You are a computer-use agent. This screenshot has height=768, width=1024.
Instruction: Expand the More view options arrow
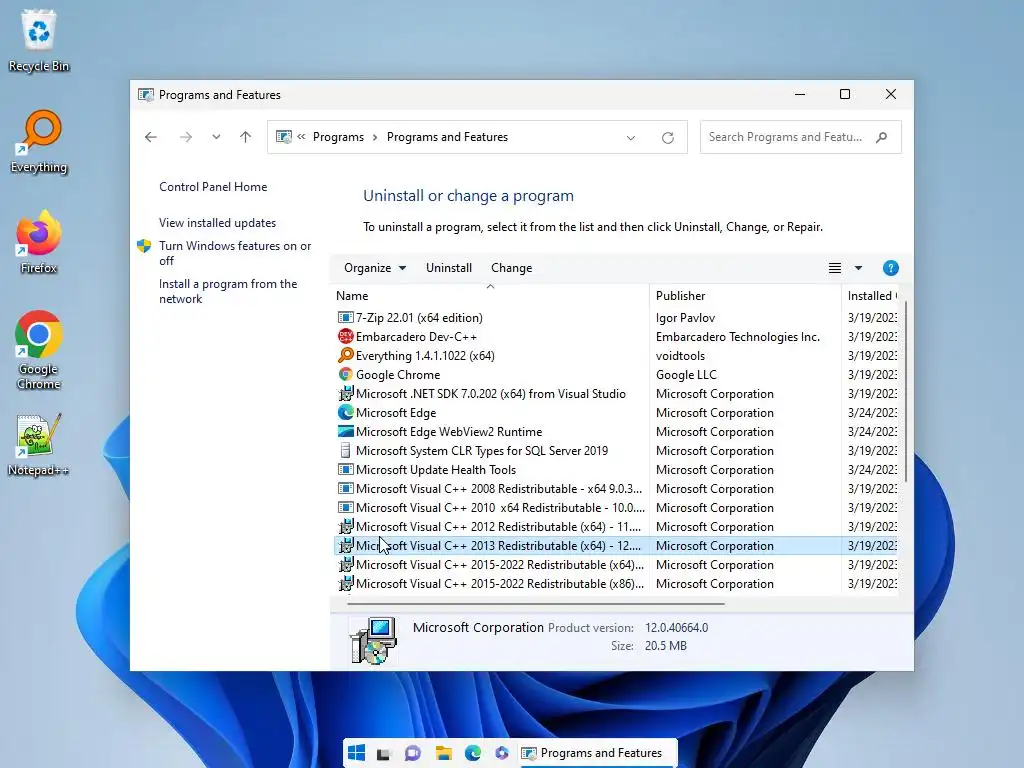pyautogui.click(x=858, y=268)
